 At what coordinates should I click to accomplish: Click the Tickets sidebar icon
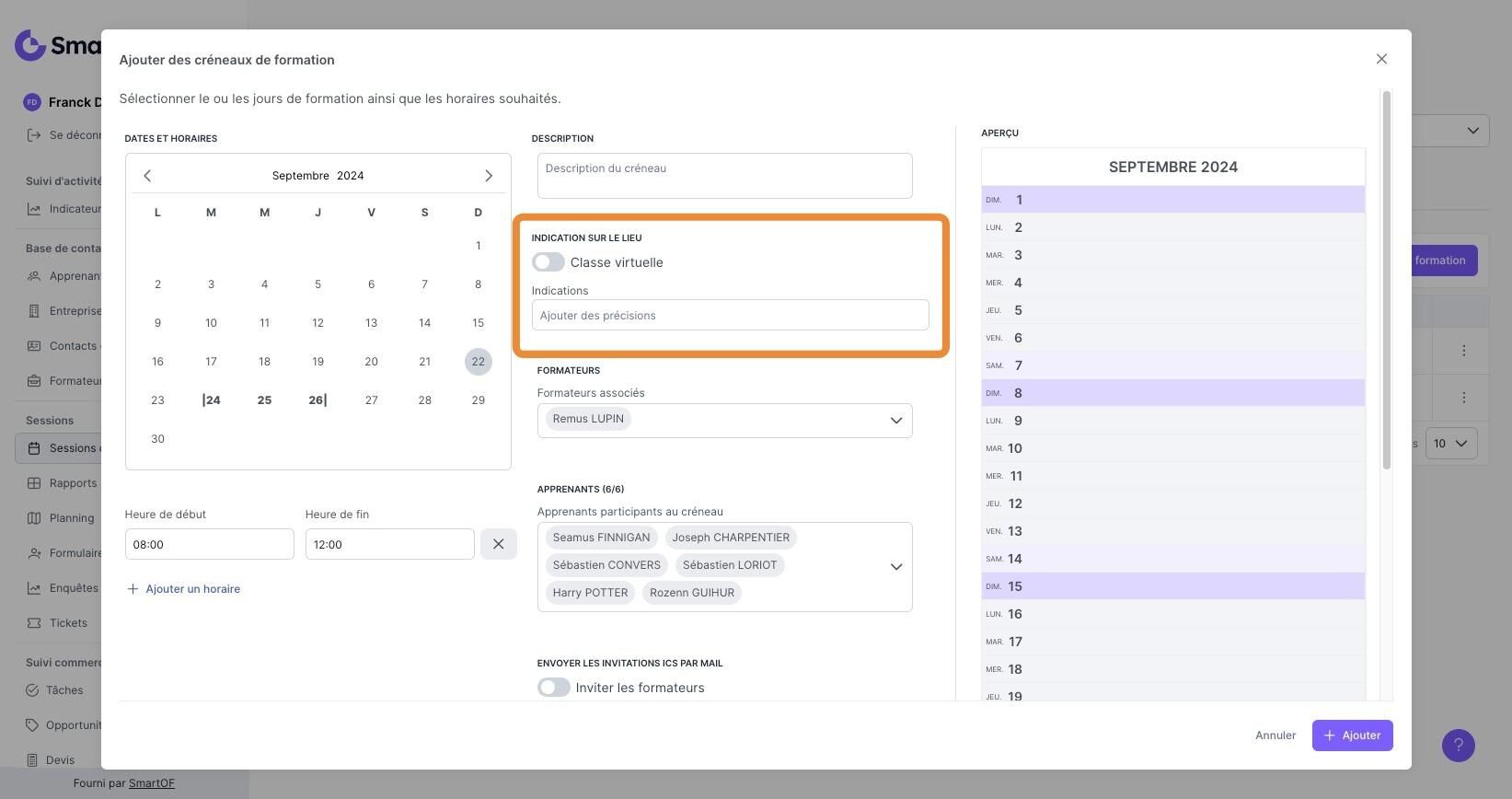34,623
